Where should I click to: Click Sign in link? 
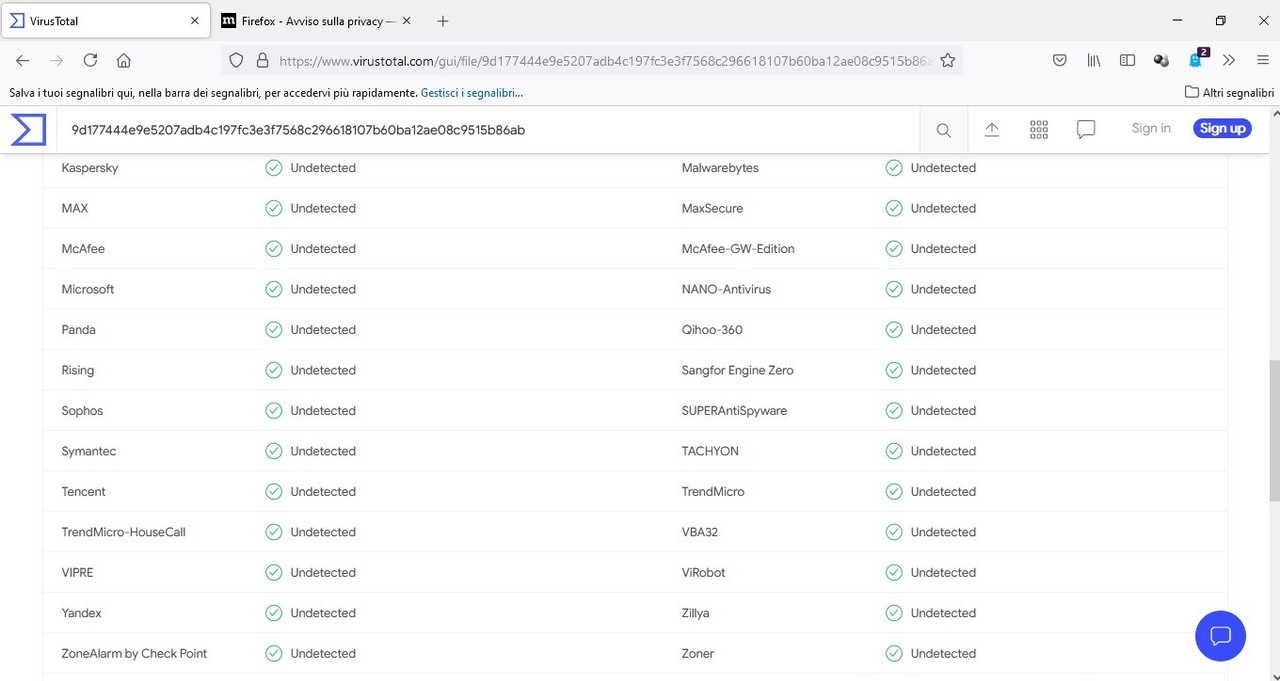pos(1151,128)
